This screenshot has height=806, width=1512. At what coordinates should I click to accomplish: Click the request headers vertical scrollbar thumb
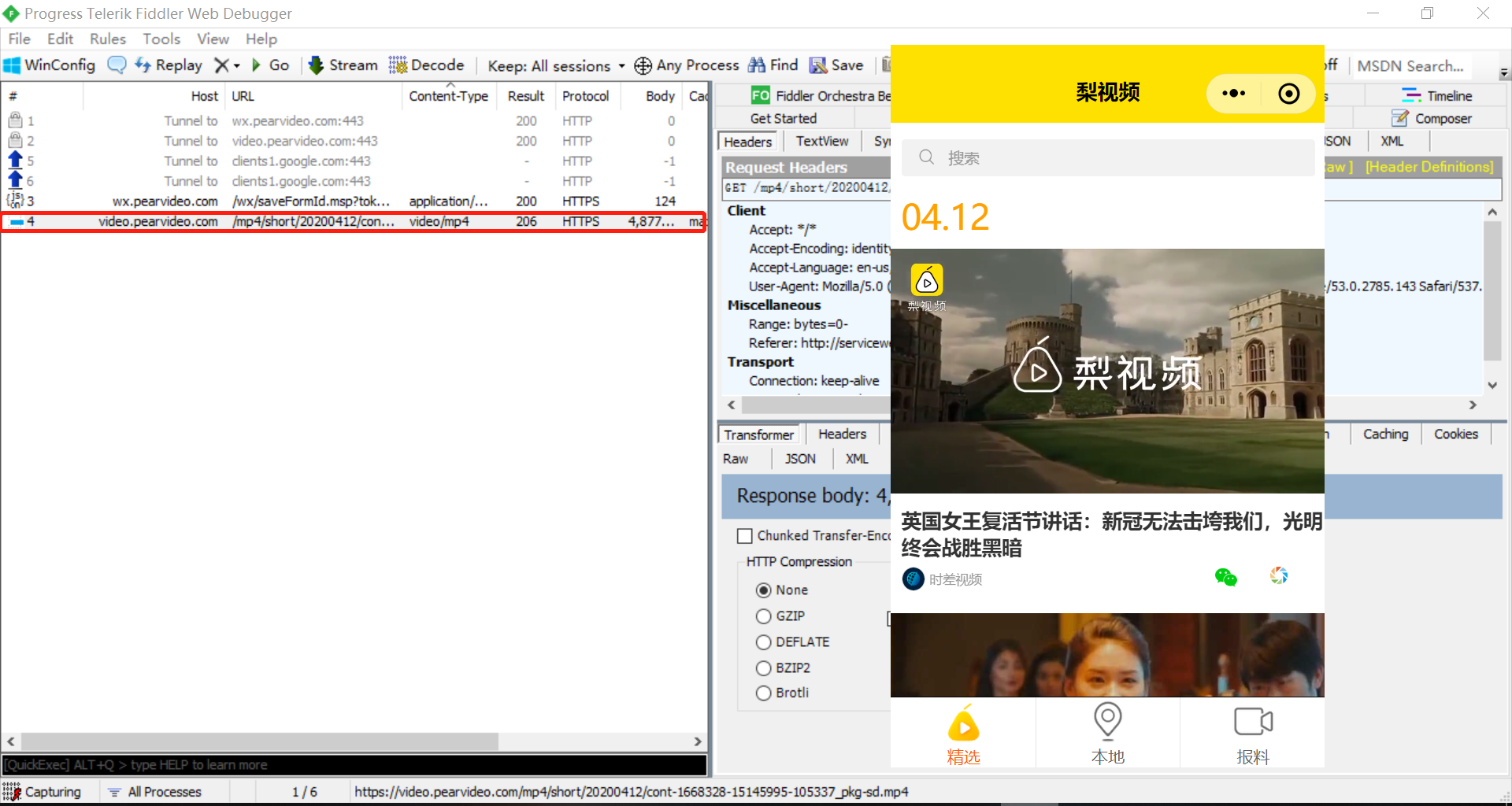(x=1492, y=290)
